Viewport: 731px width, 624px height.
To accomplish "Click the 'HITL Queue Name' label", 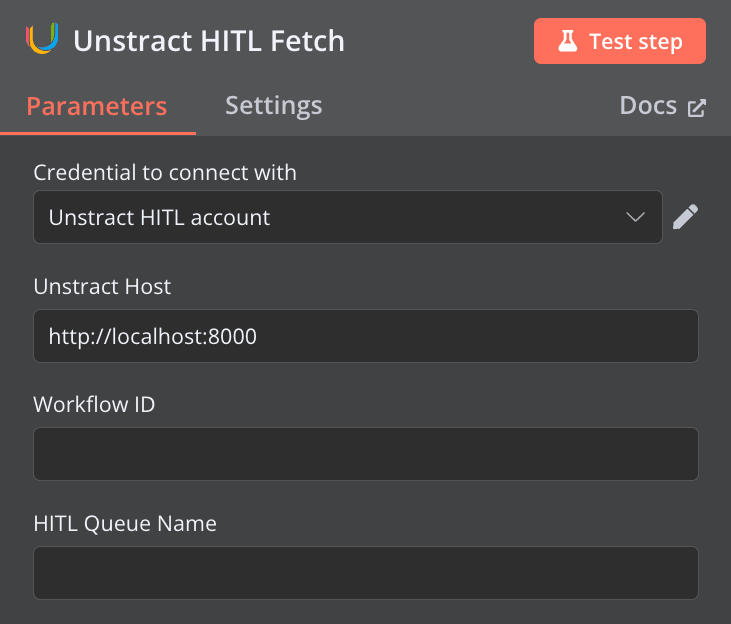I will [x=125, y=524].
